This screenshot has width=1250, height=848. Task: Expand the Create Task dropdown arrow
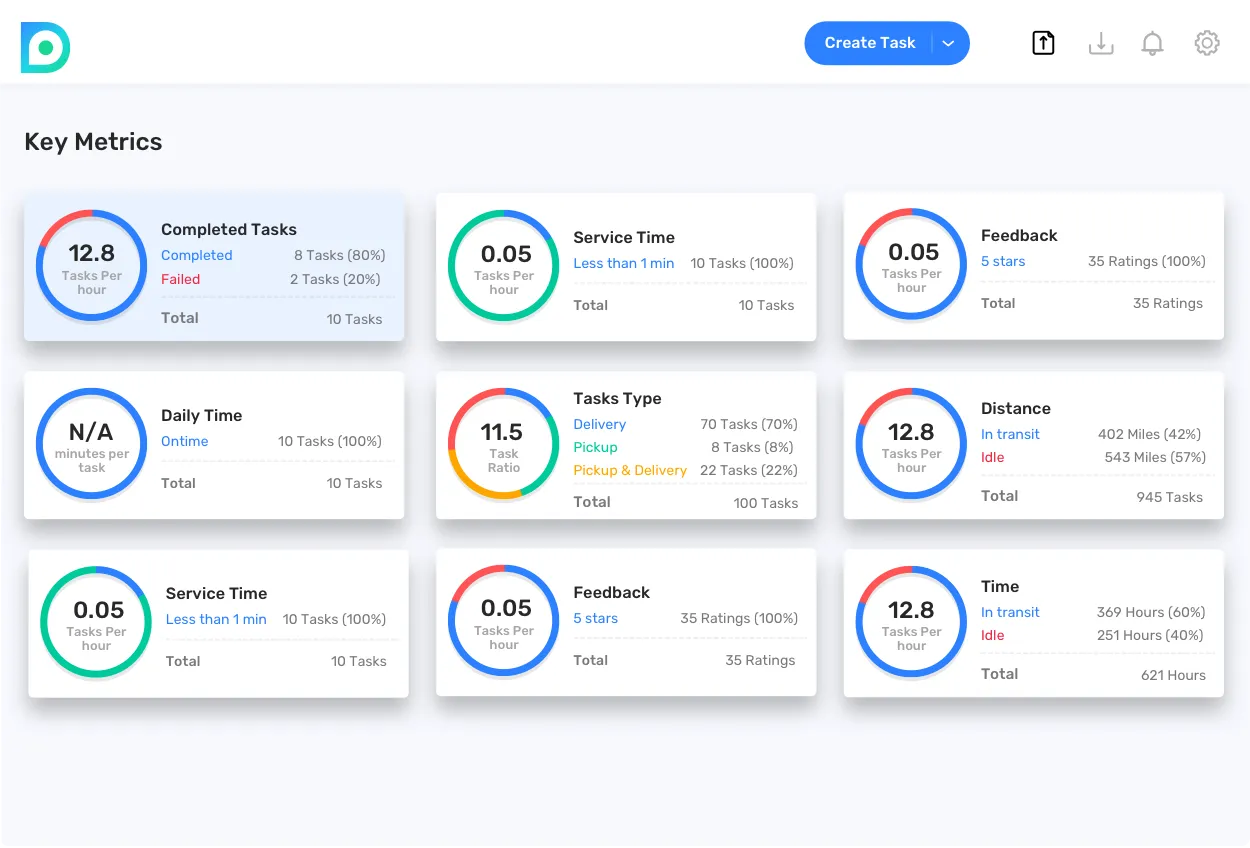tap(949, 43)
